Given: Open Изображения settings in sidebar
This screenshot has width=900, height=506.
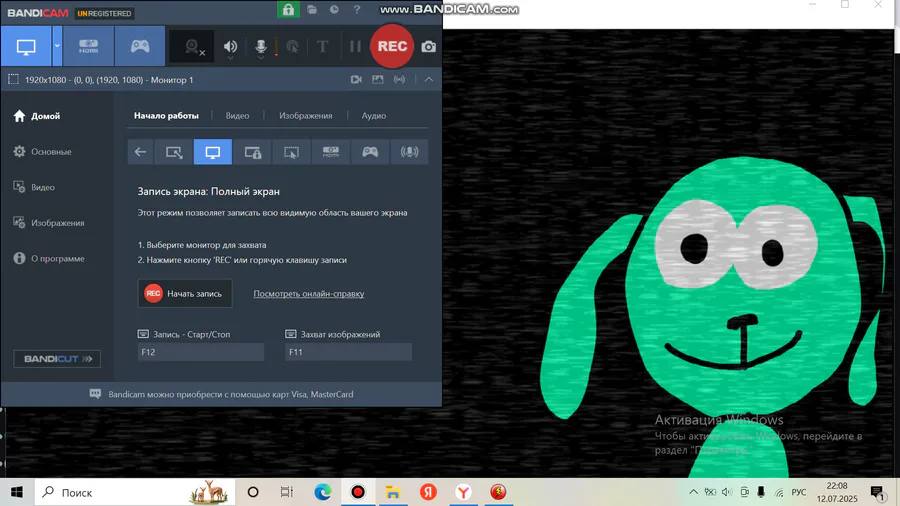Looking at the screenshot, I should point(49,223).
